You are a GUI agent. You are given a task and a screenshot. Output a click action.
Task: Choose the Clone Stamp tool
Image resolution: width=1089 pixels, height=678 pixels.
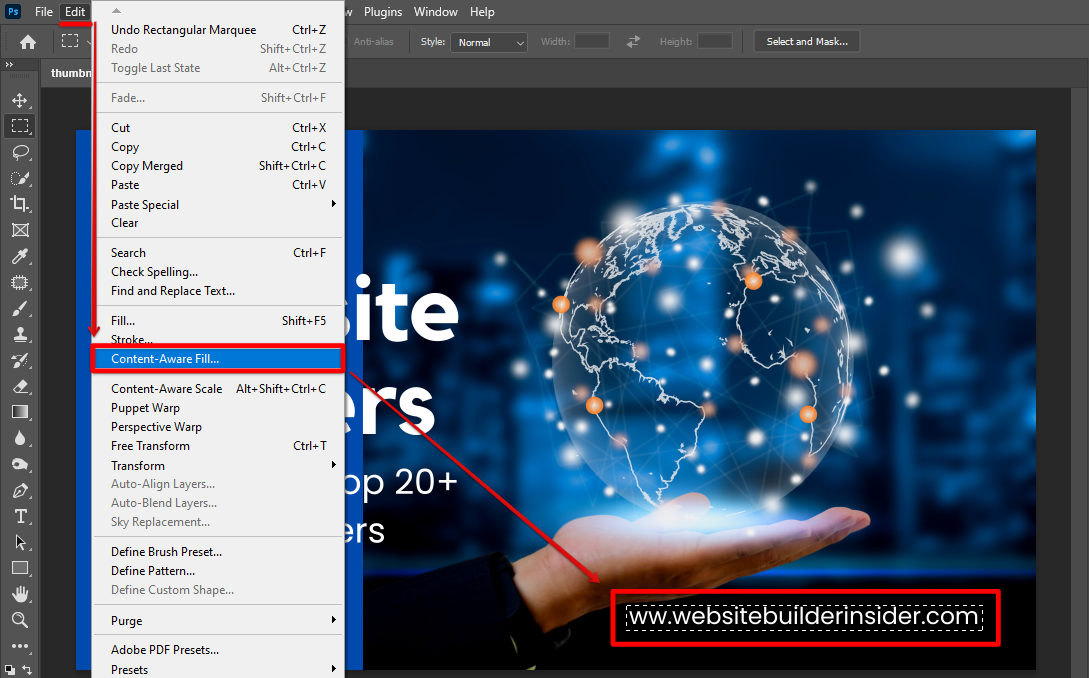click(21, 334)
